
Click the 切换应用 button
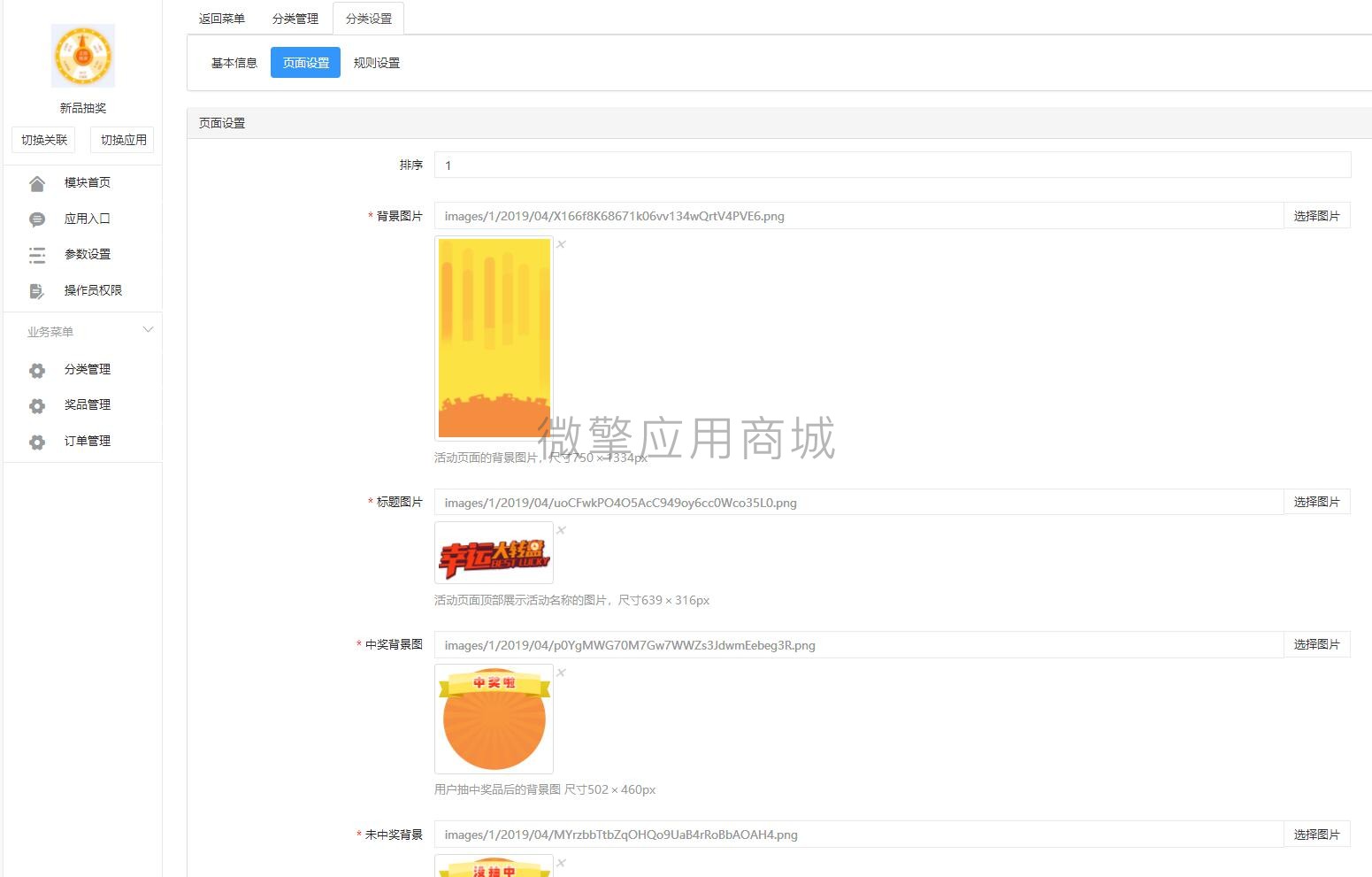[122, 140]
